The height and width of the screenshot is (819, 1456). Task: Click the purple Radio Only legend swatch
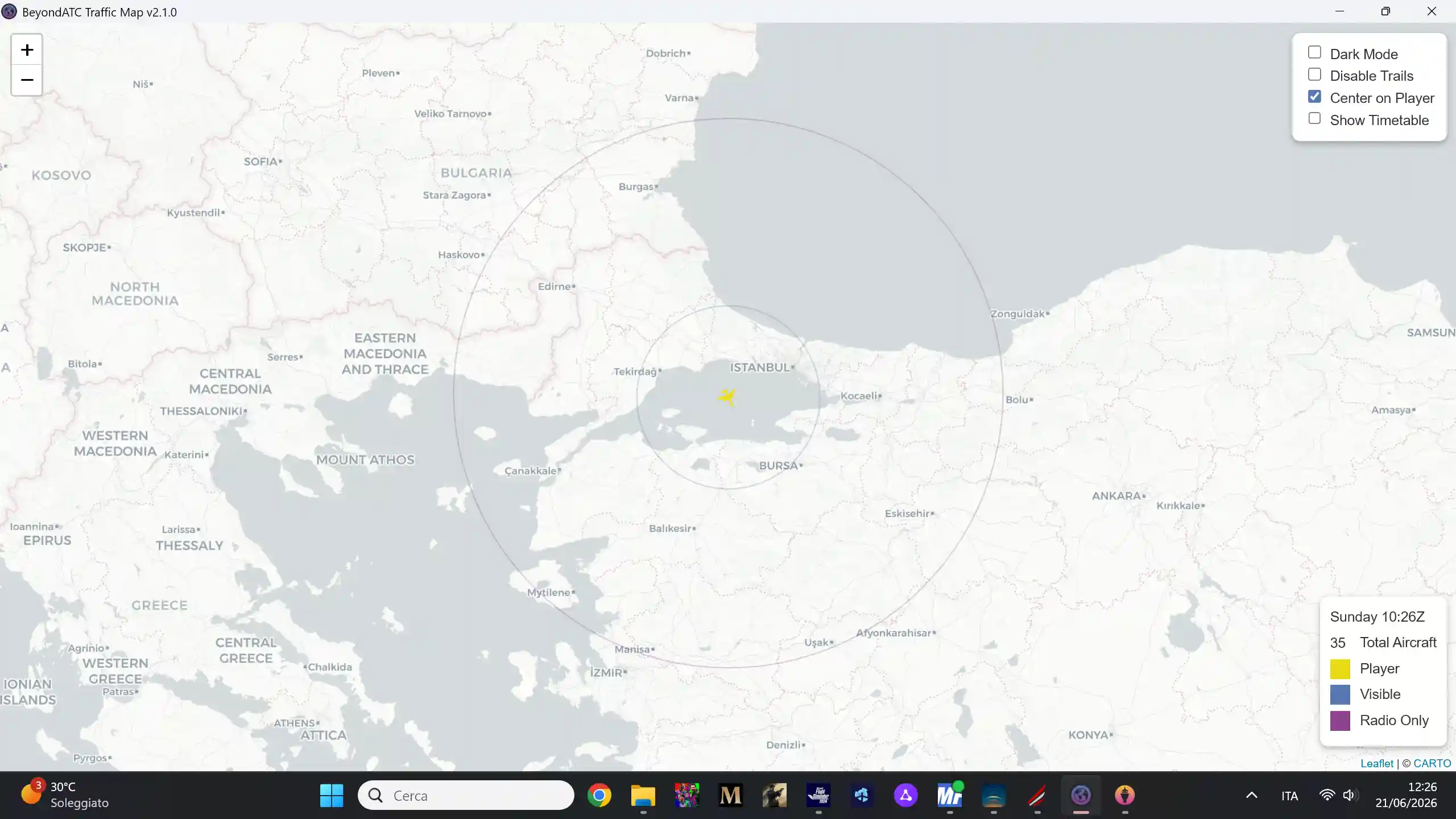click(x=1340, y=721)
